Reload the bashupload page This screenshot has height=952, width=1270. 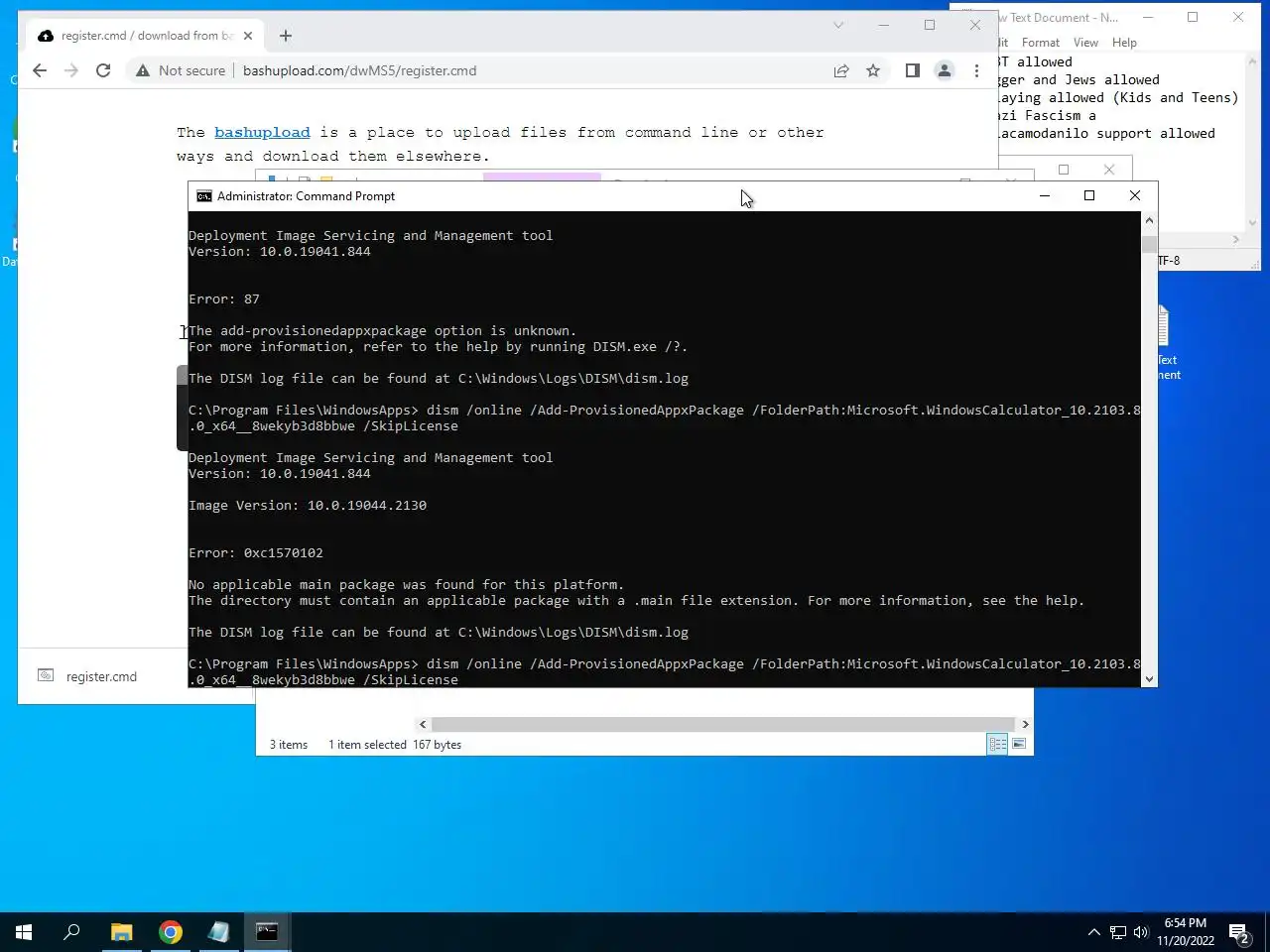(103, 70)
